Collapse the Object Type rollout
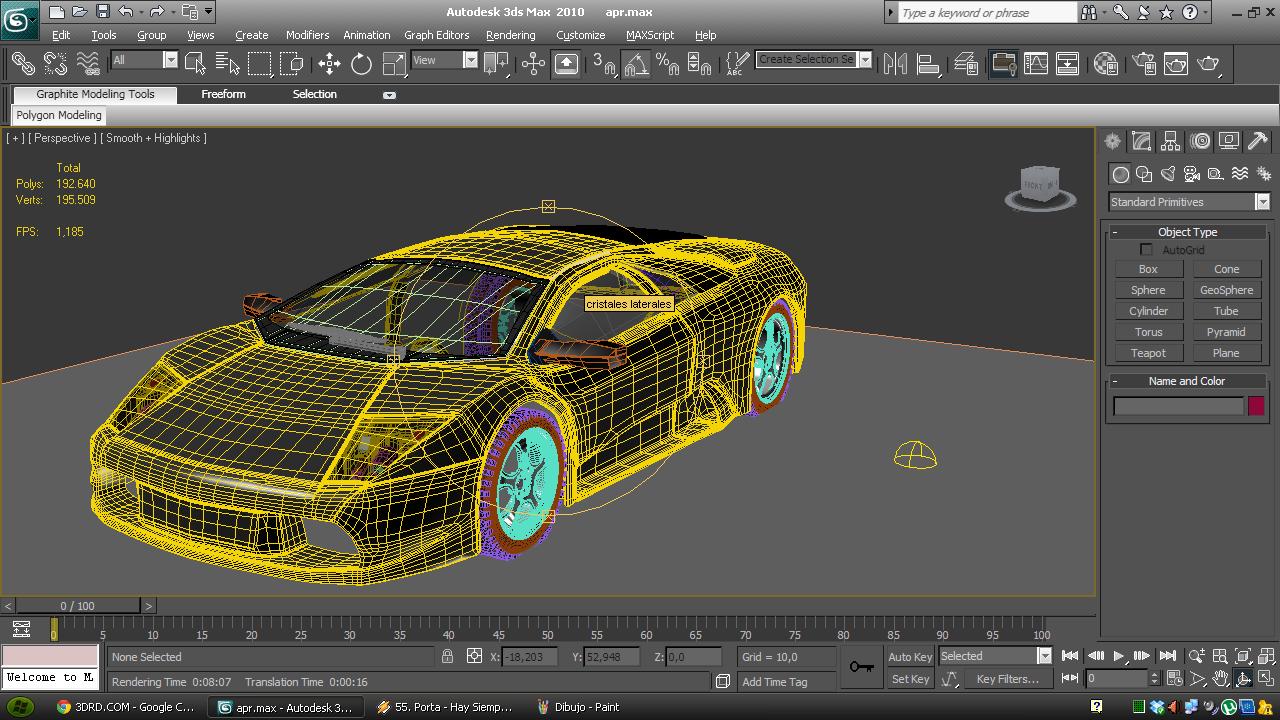Viewport: 1280px width, 720px height. click(x=1187, y=232)
